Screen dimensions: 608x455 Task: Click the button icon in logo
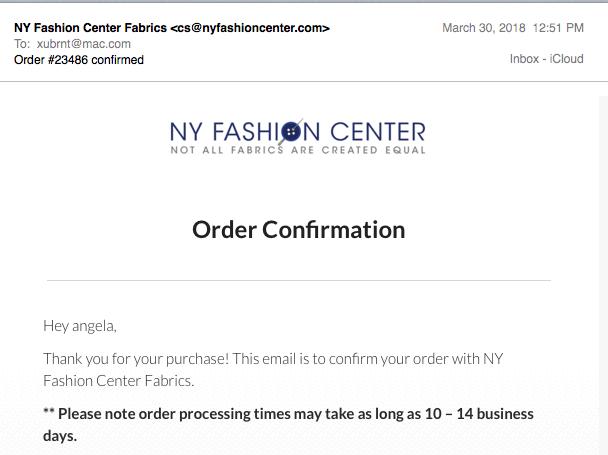pyautogui.click(x=292, y=131)
